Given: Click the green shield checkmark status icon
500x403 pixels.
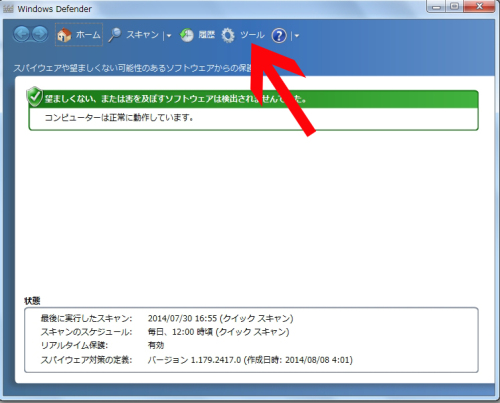Looking at the screenshot, I should tap(34, 97).
